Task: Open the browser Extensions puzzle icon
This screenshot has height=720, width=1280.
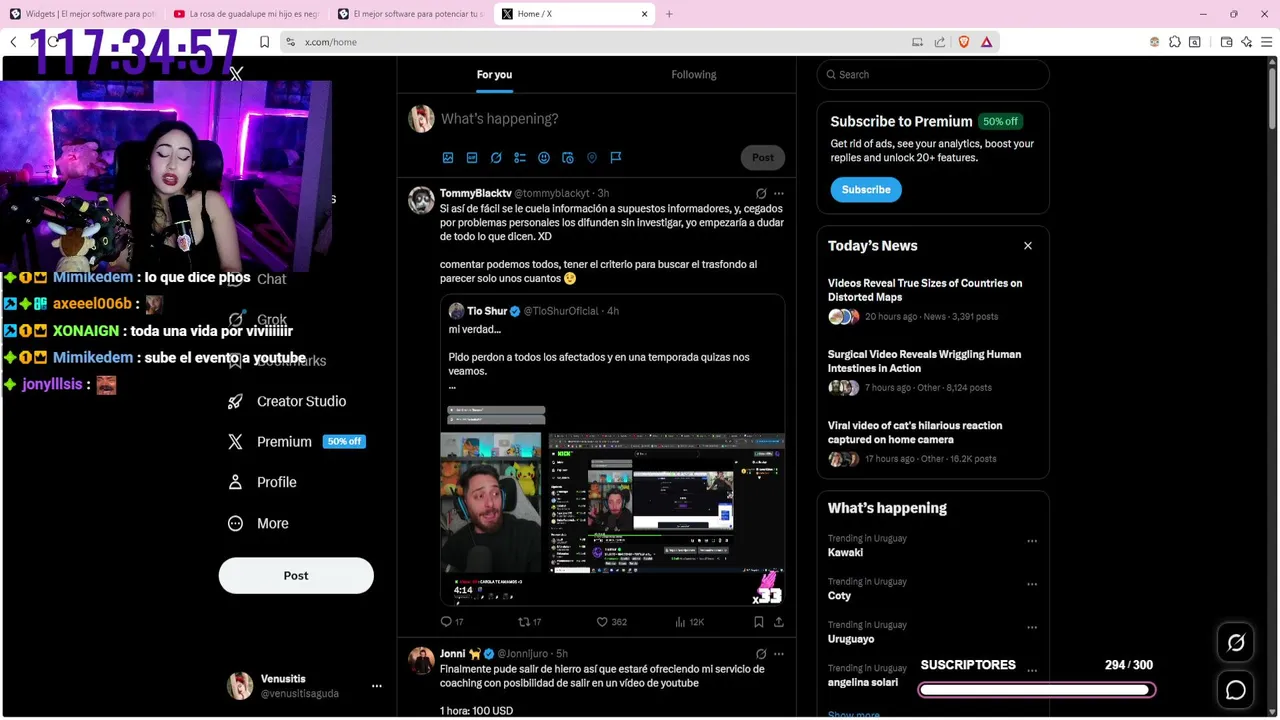Action: (x=1175, y=42)
